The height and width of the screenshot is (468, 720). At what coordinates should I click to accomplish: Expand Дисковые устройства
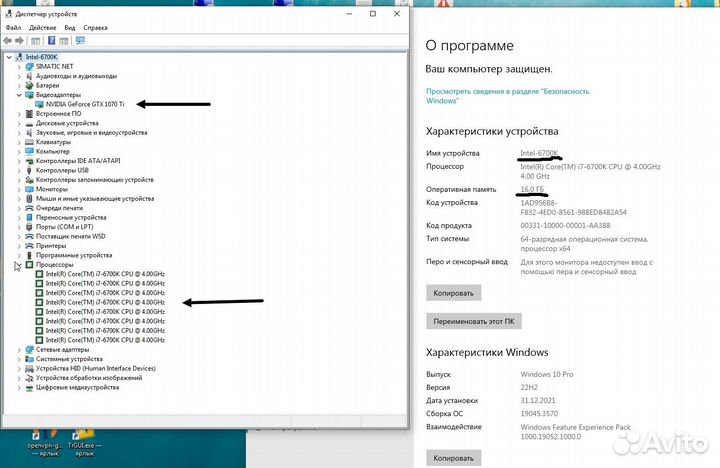tap(19, 123)
